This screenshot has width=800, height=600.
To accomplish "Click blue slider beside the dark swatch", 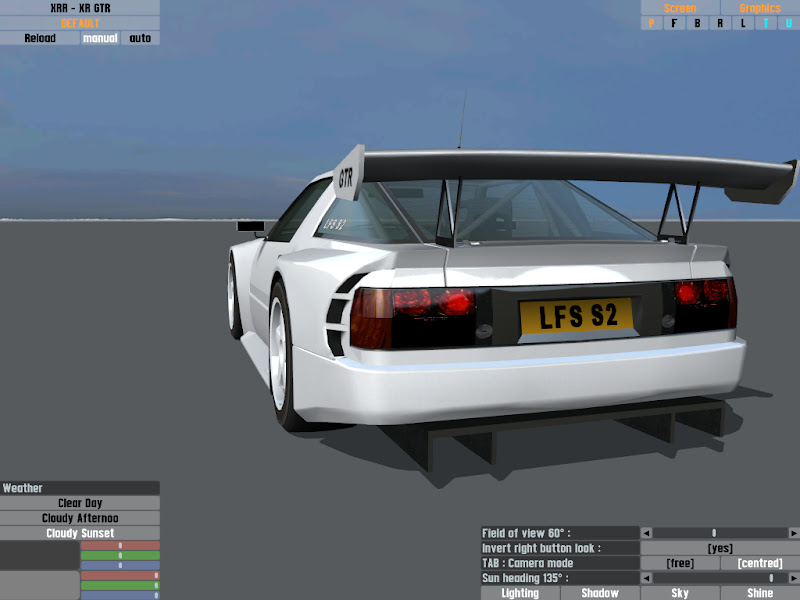I will point(120,565).
